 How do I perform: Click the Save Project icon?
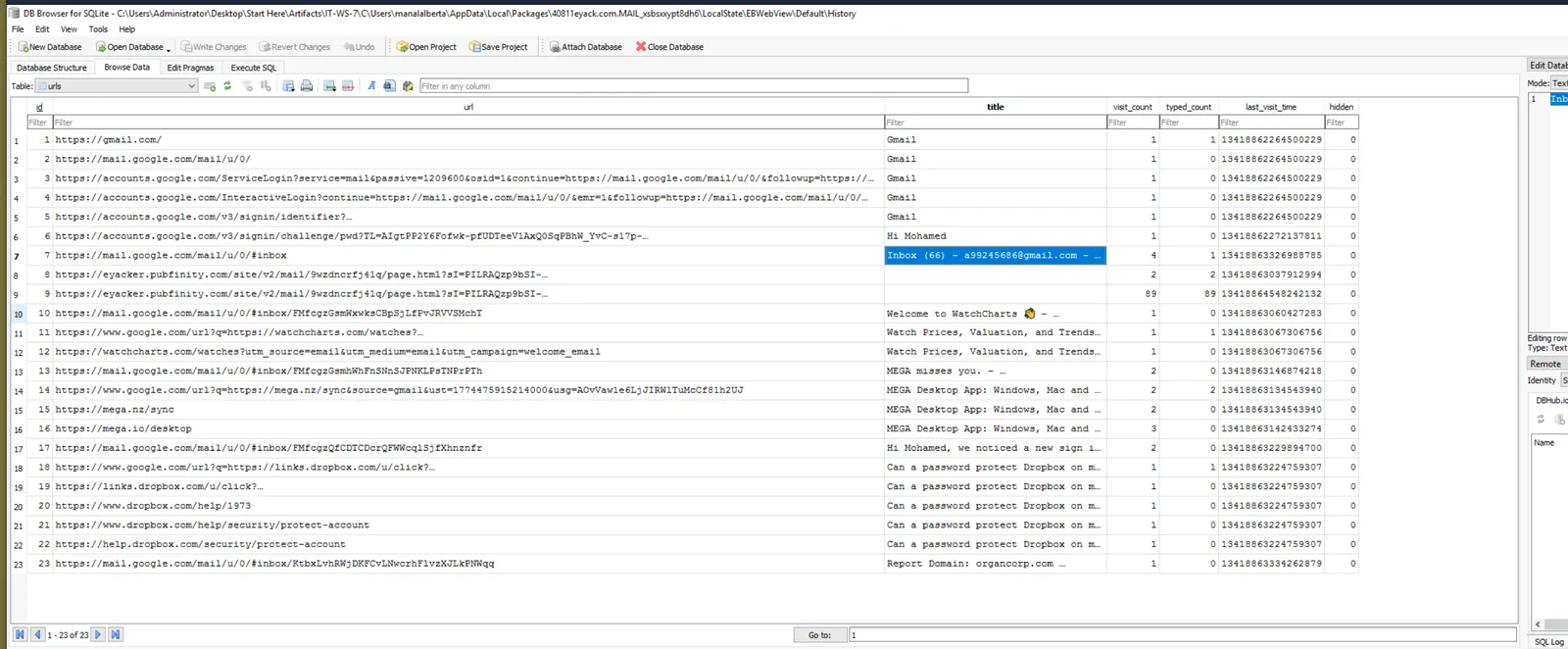(475, 47)
